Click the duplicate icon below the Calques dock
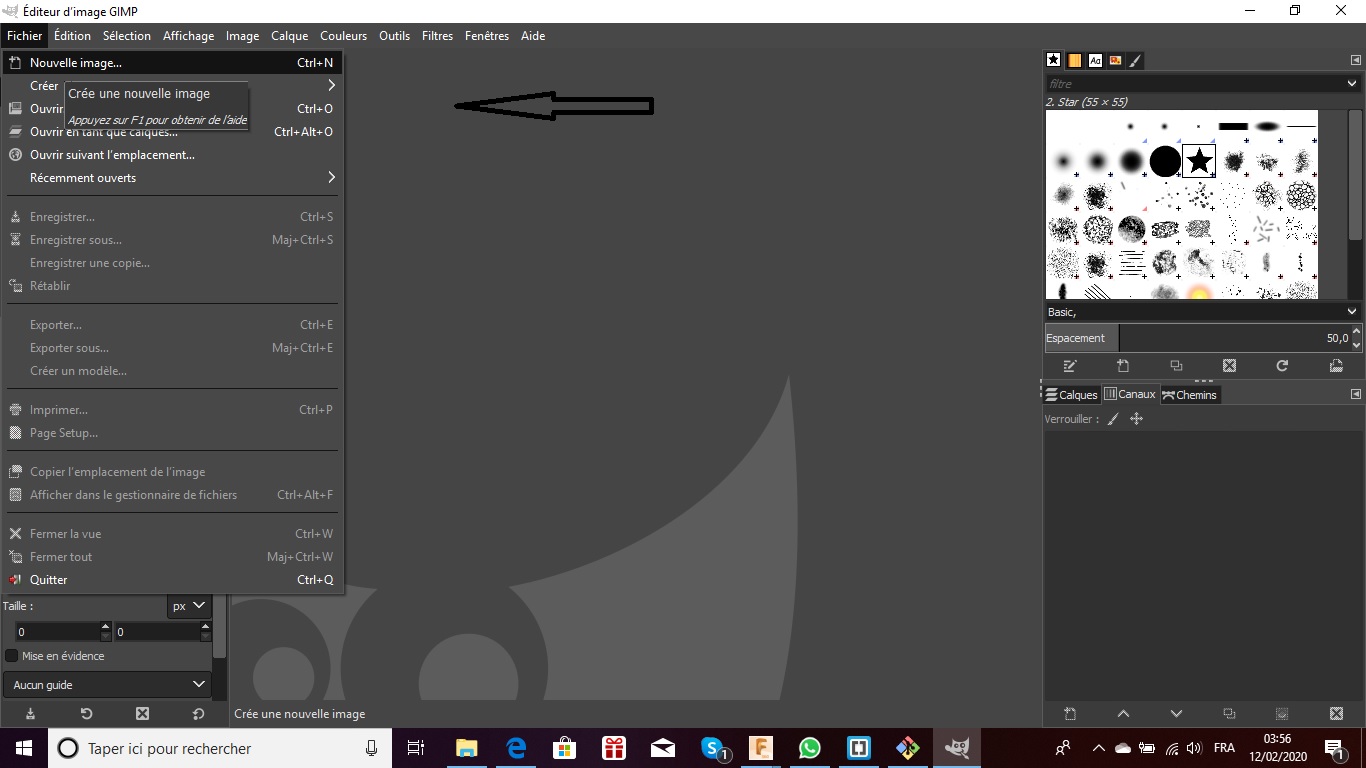 click(1229, 714)
